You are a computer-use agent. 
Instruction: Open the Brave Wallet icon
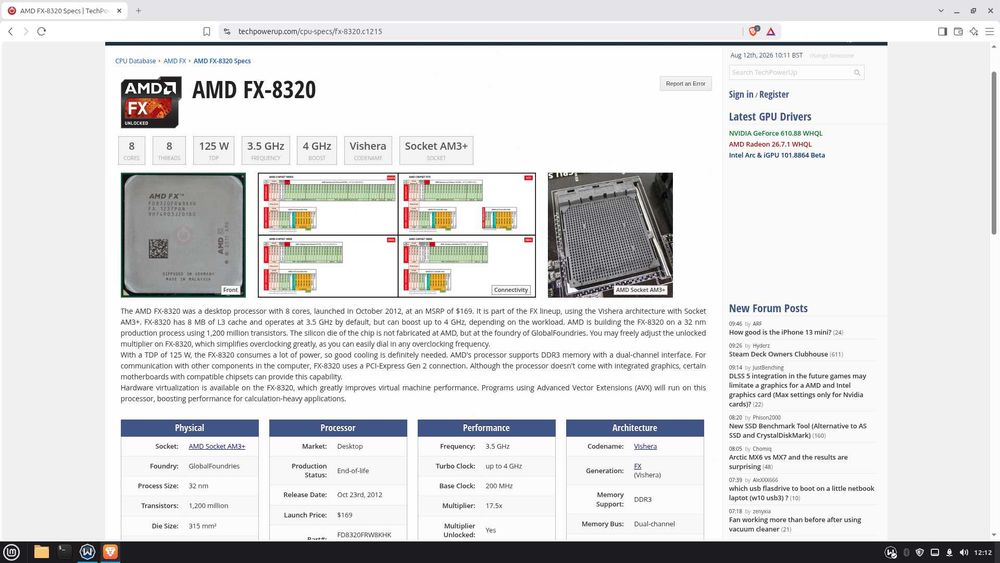[x=958, y=31]
